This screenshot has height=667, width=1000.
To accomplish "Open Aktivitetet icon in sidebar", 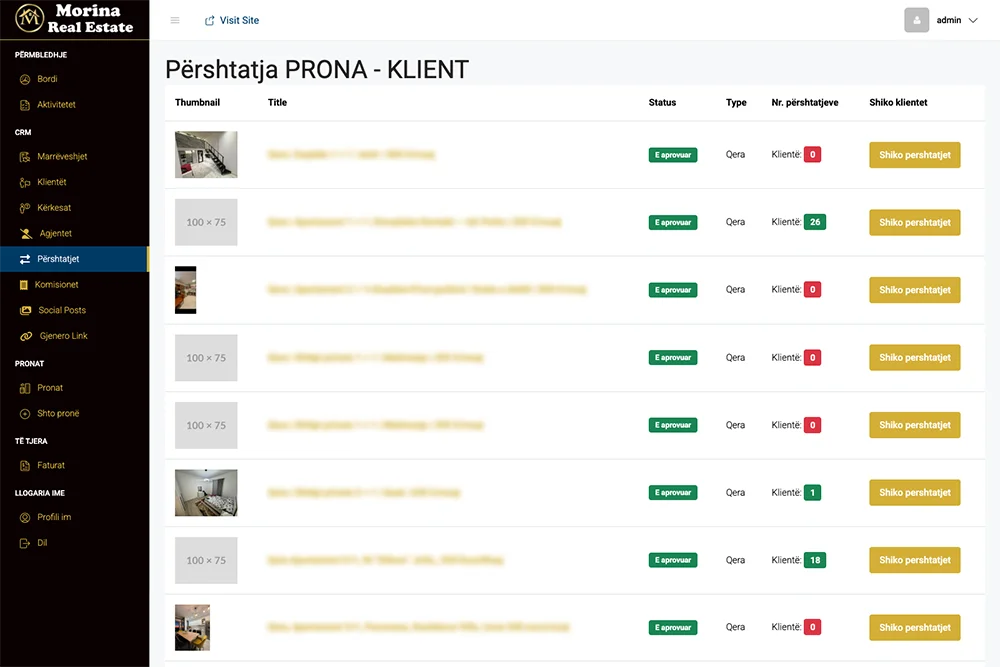I will click(x=26, y=105).
